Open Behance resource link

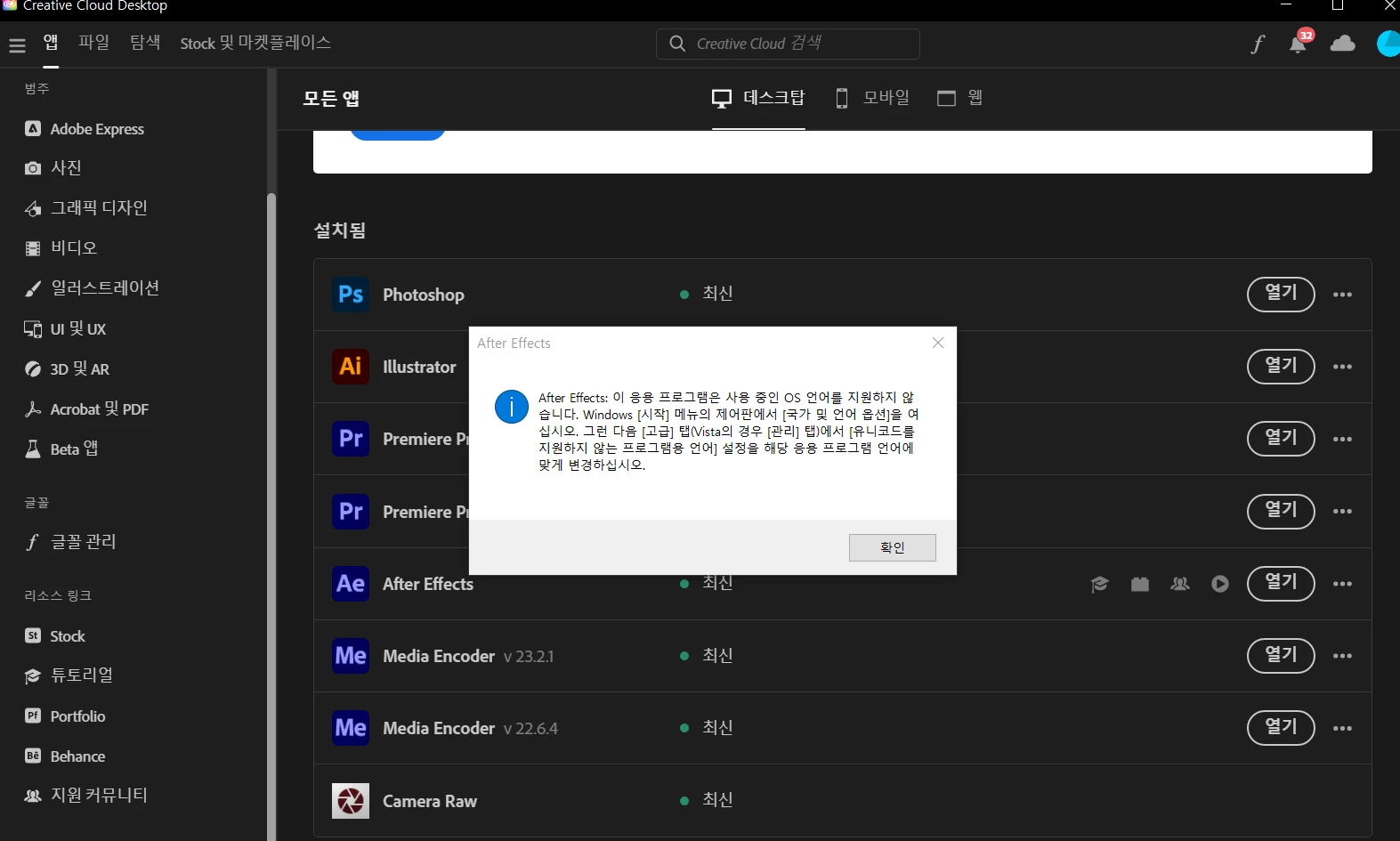click(65, 756)
